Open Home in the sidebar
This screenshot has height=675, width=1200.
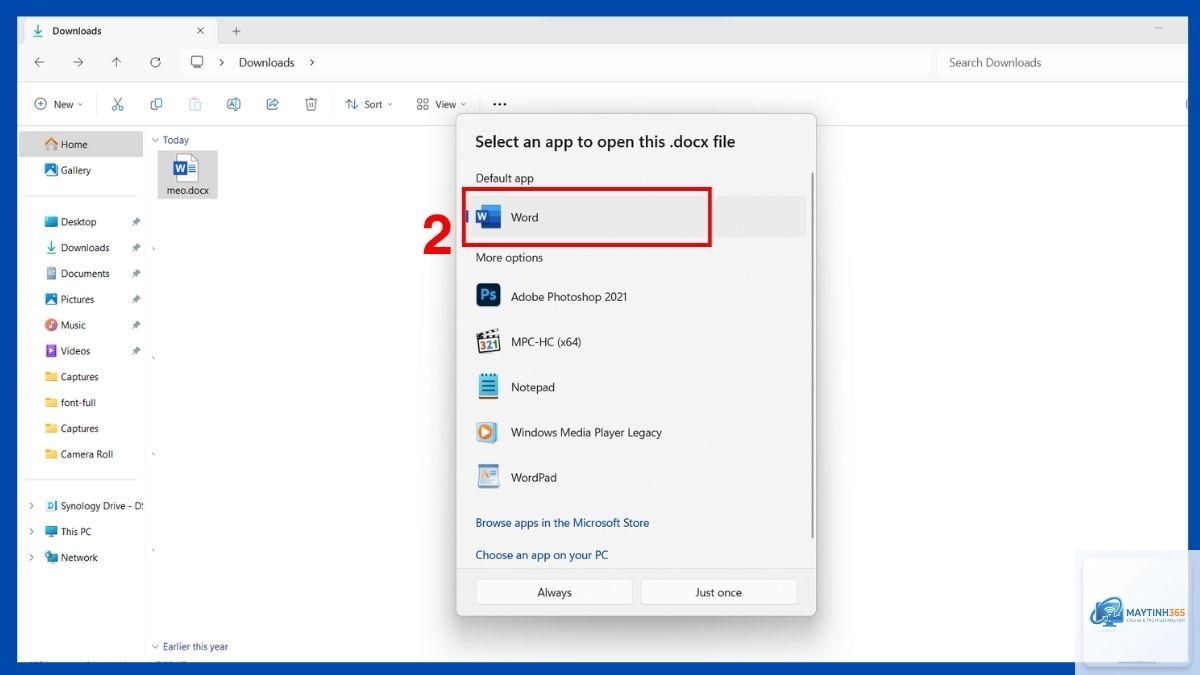81,144
